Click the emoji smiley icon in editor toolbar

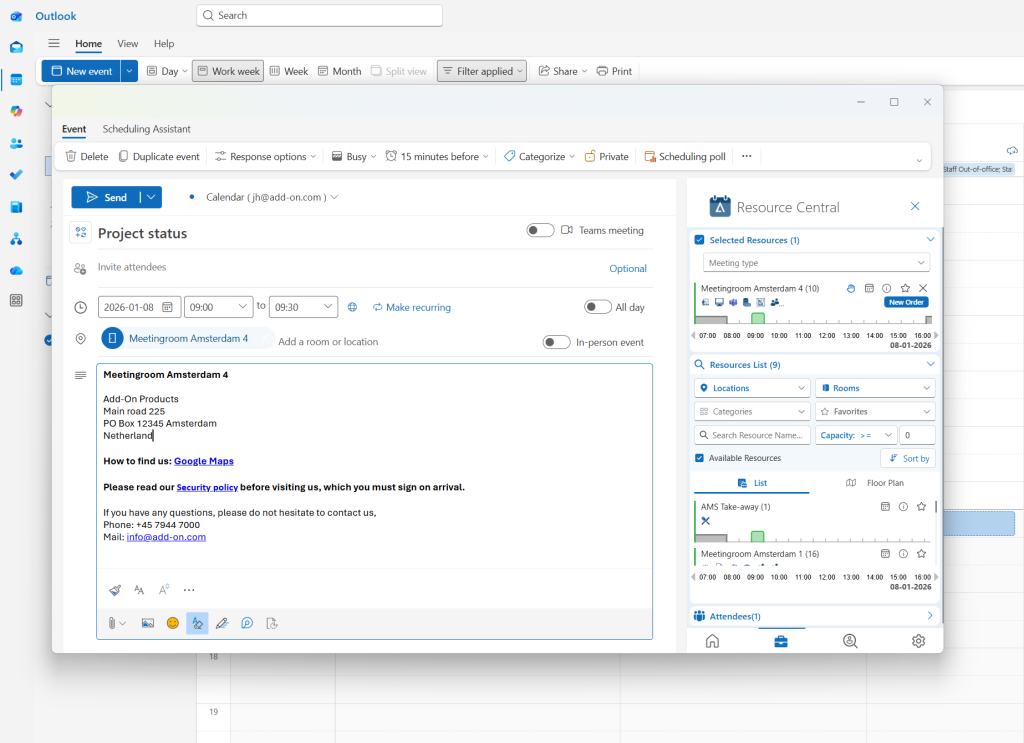pyautogui.click(x=172, y=623)
